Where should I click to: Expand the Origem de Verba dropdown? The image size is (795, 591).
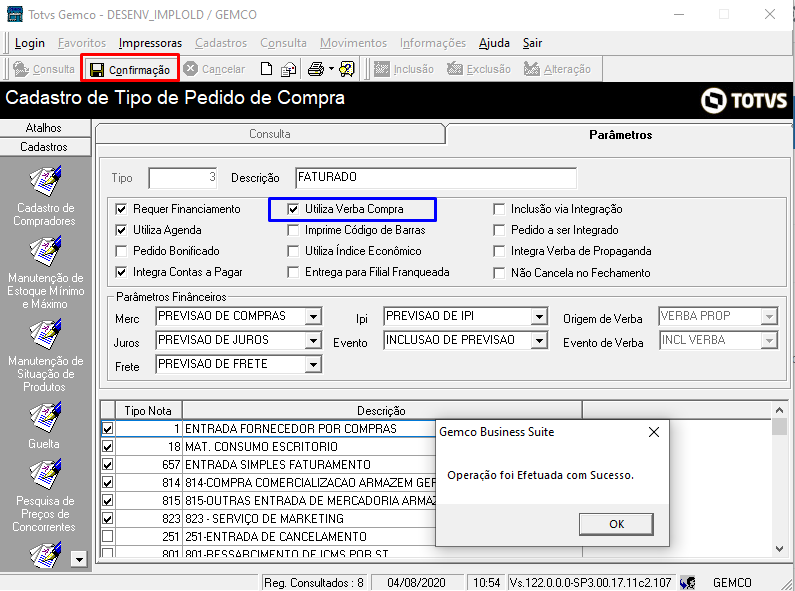pyautogui.click(x=769, y=316)
